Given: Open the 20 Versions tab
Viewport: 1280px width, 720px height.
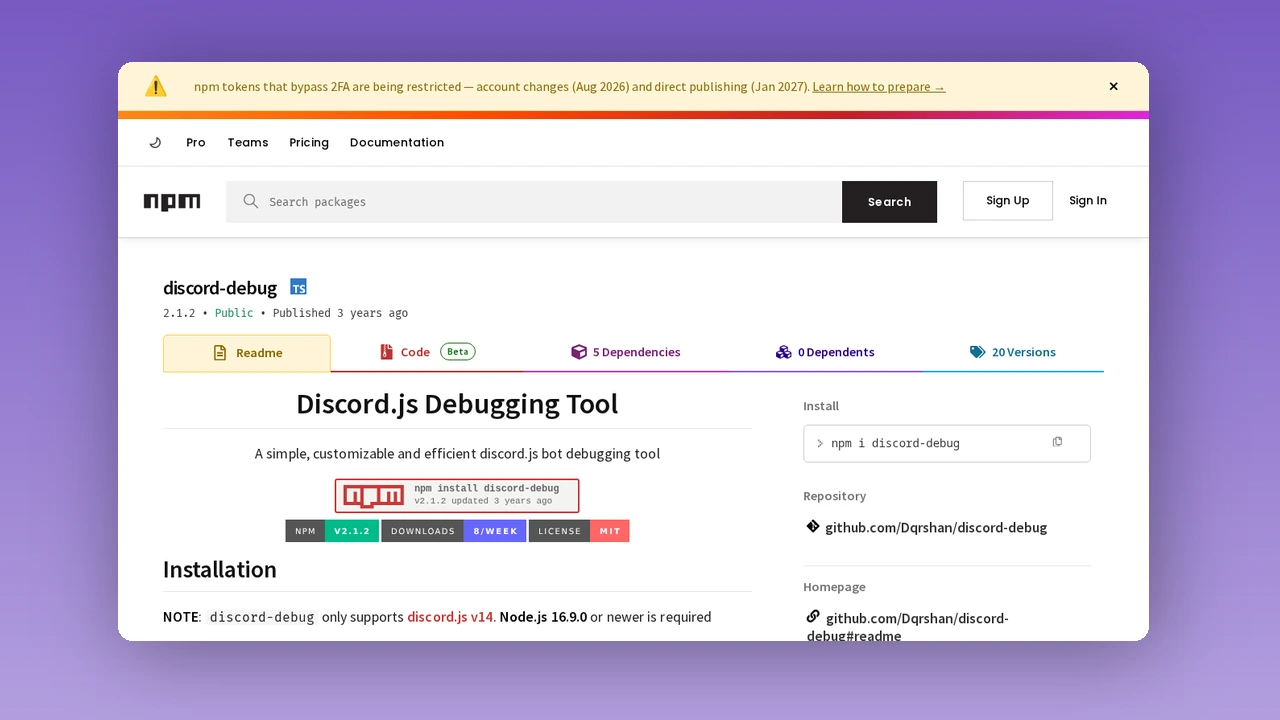Looking at the screenshot, I should coord(1012,352).
